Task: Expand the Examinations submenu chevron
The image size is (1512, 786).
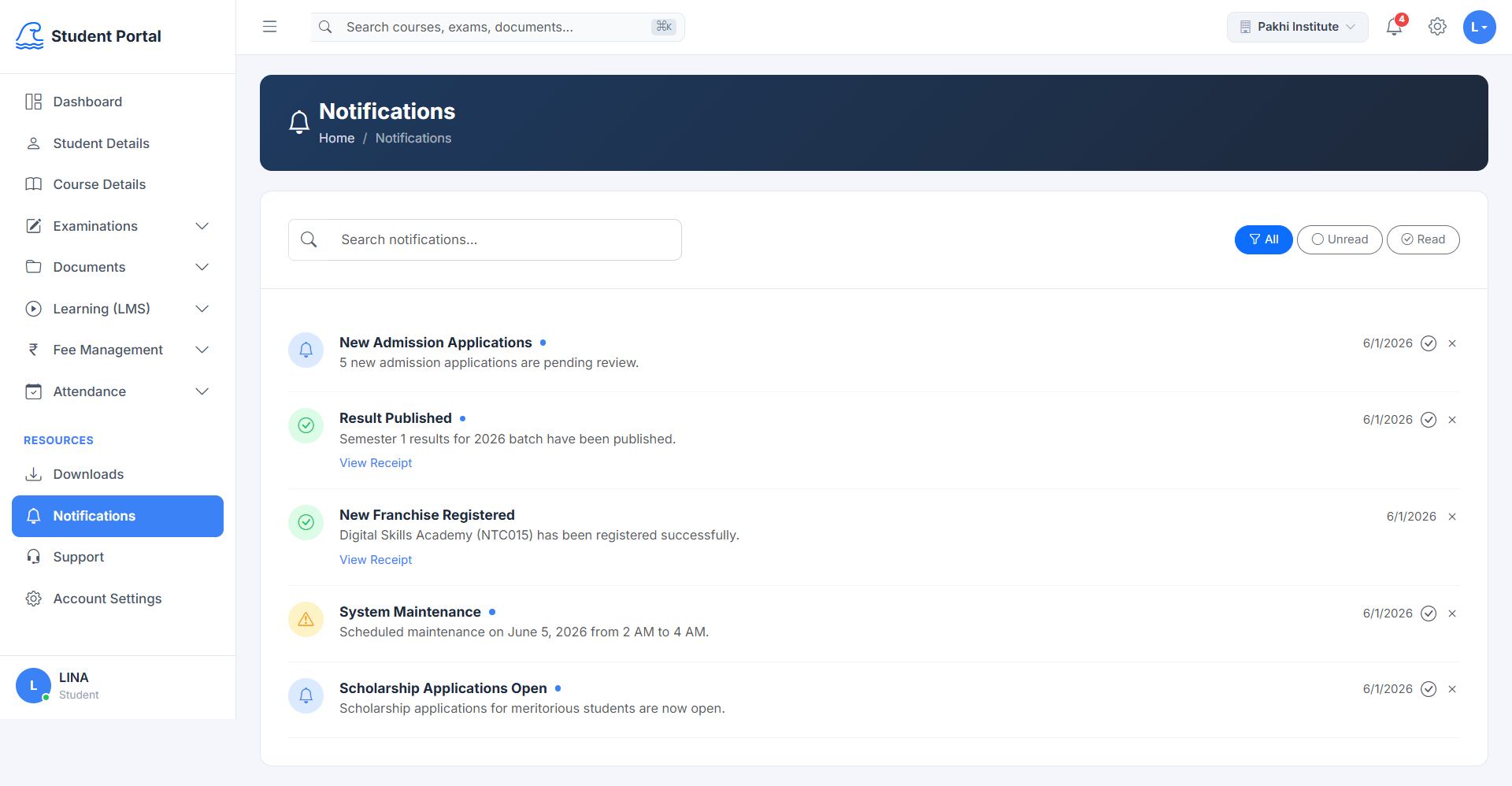Action: click(x=202, y=226)
